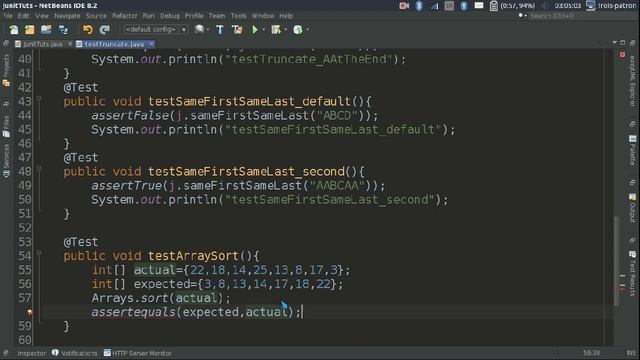This screenshot has width=640, height=360.
Task: Open the default config dropdown
Action: [155, 29]
